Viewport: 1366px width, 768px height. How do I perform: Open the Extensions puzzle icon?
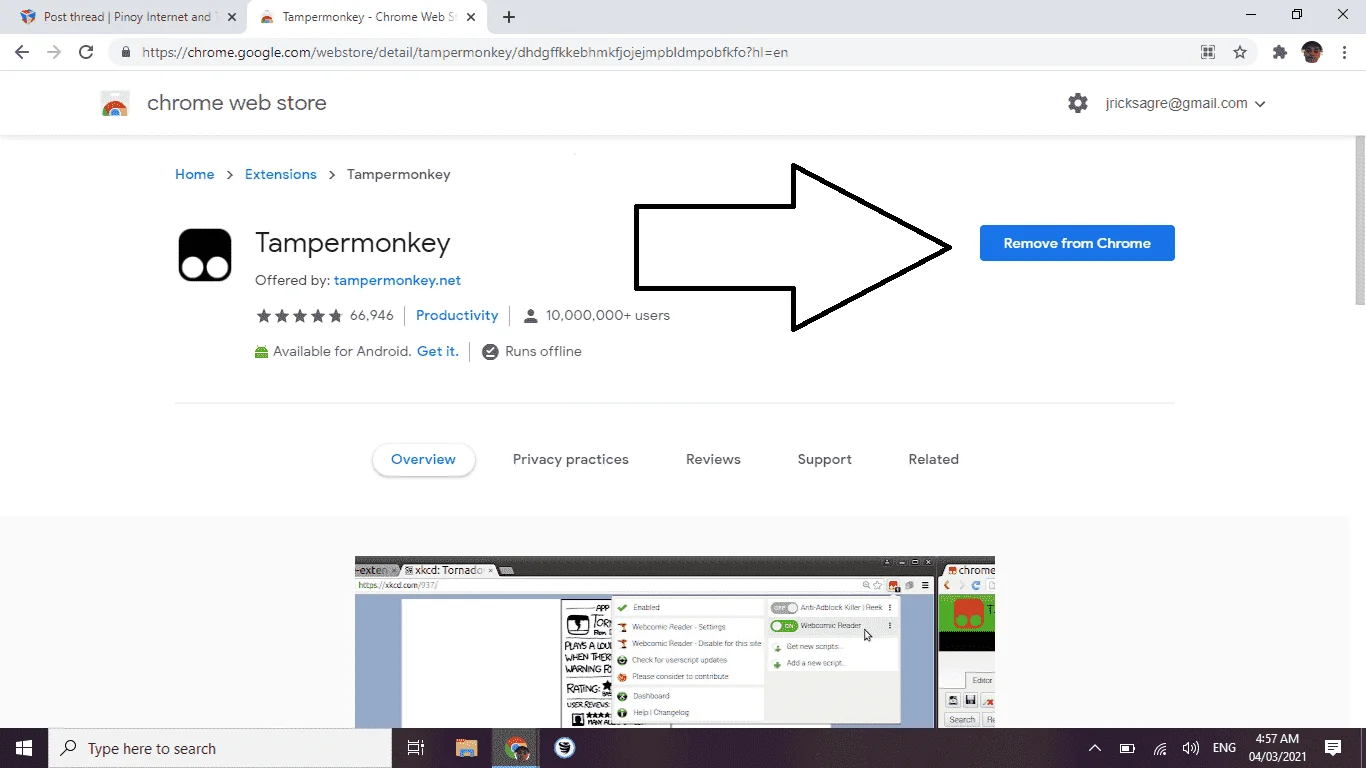tap(1280, 52)
